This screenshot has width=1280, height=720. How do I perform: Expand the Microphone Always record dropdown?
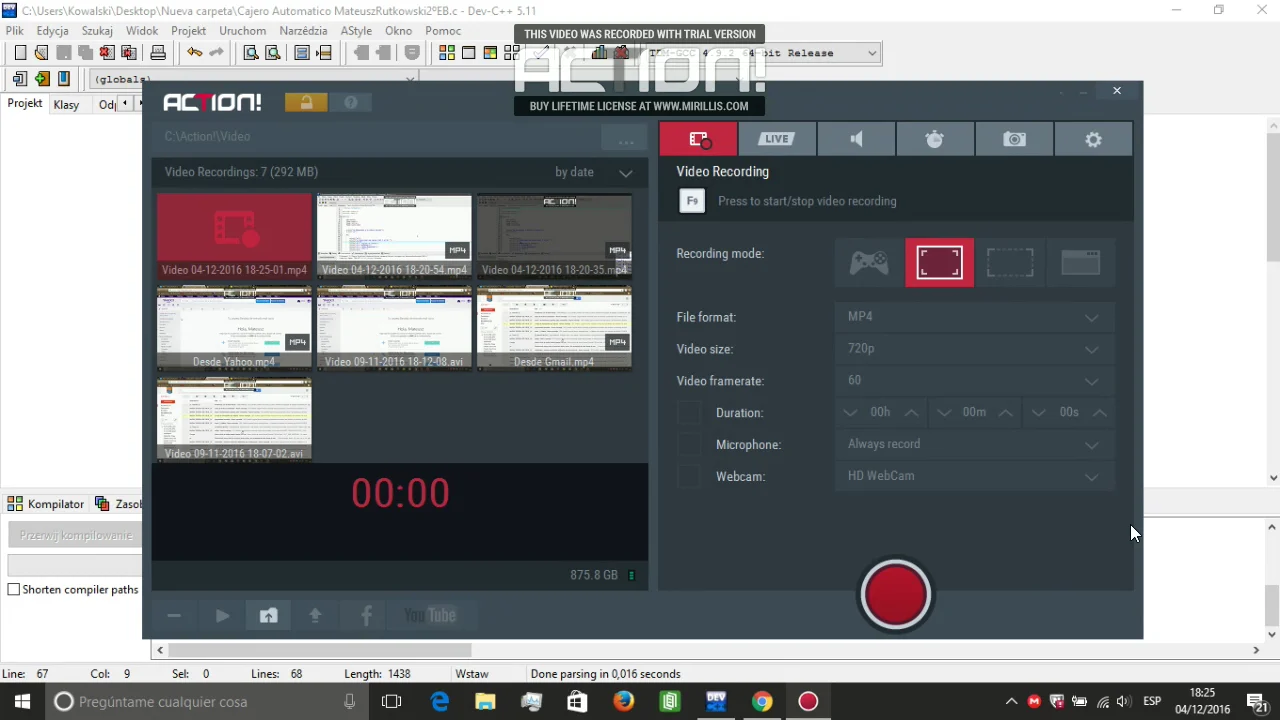pyautogui.click(x=975, y=445)
